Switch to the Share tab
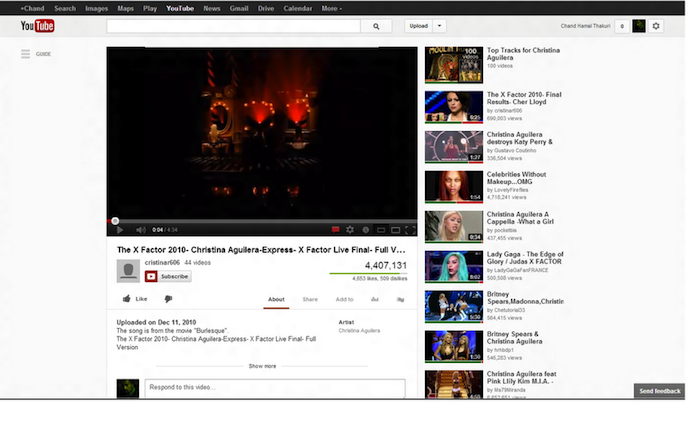This screenshot has width=700, height=438. 310,299
